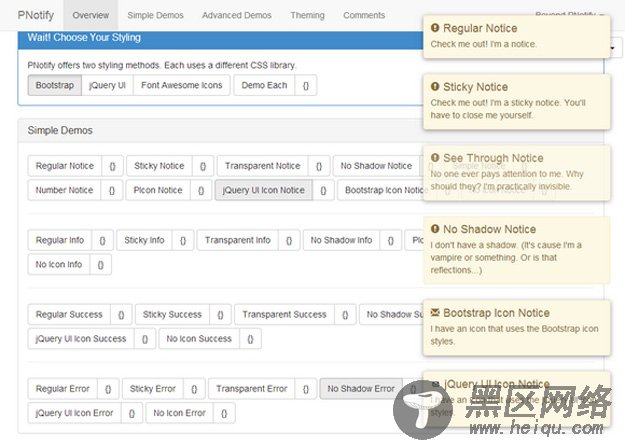Trigger the Regular Notice button
Image resolution: width=625 pixels, height=445 pixels.
click(x=65, y=166)
